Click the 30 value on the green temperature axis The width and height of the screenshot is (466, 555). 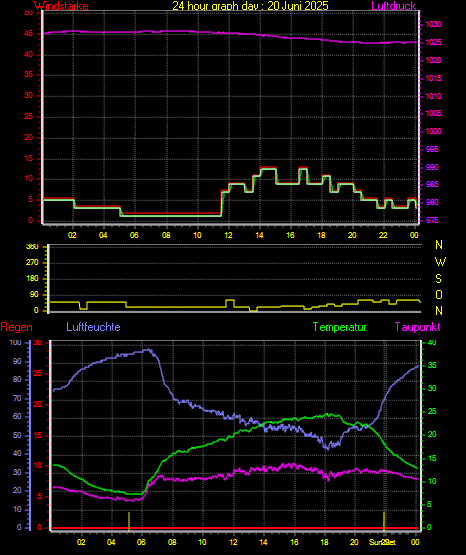[x=432, y=388]
